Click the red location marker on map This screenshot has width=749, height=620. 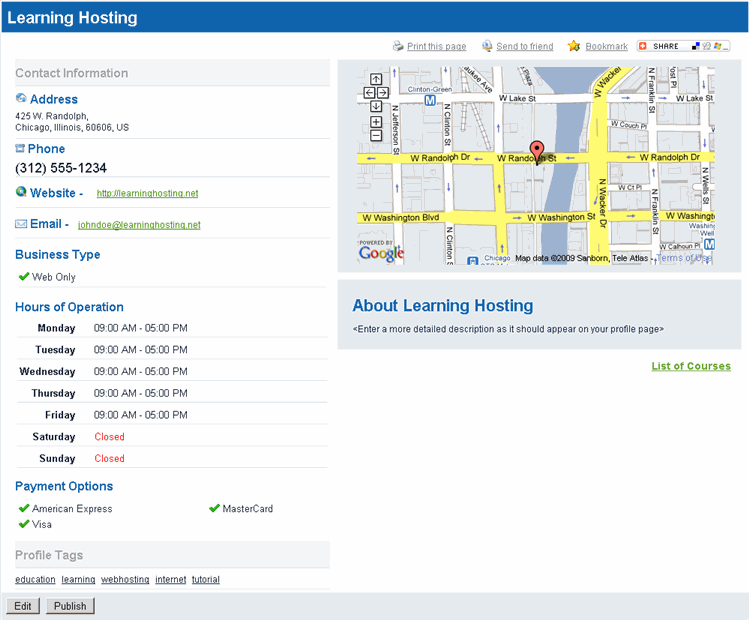click(x=536, y=151)
